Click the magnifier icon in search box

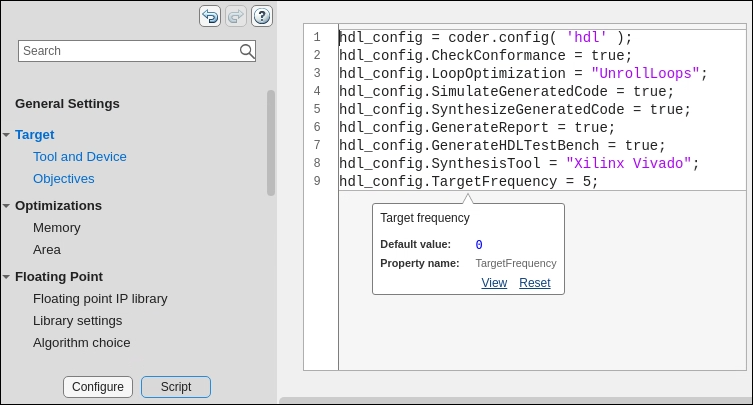[x=247, y=51]
